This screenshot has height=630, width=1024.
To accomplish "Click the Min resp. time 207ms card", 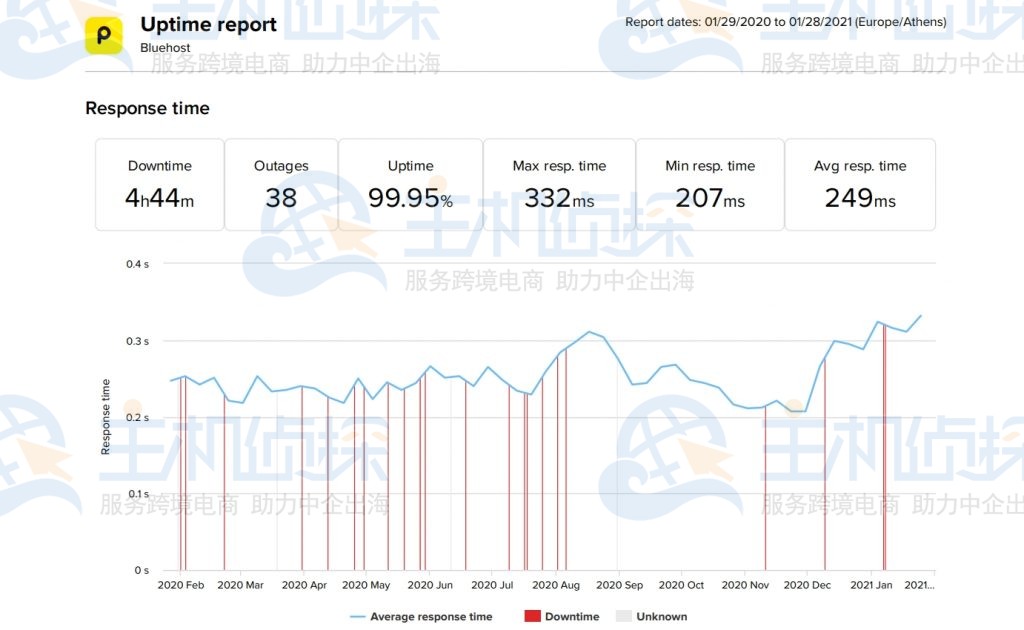I will pyautogui.click(x=710, y=184).
